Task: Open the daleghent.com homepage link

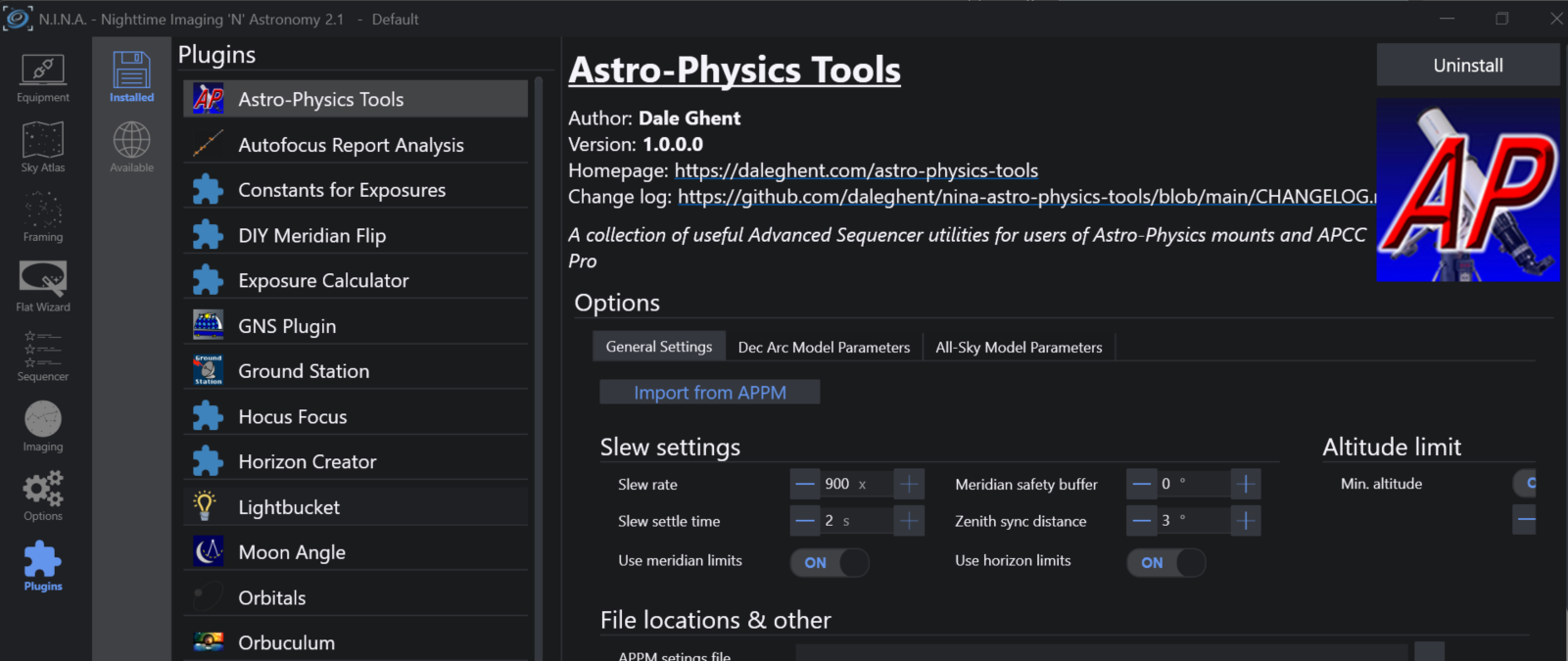Action: pyautogui.click(x=856, y=170)
